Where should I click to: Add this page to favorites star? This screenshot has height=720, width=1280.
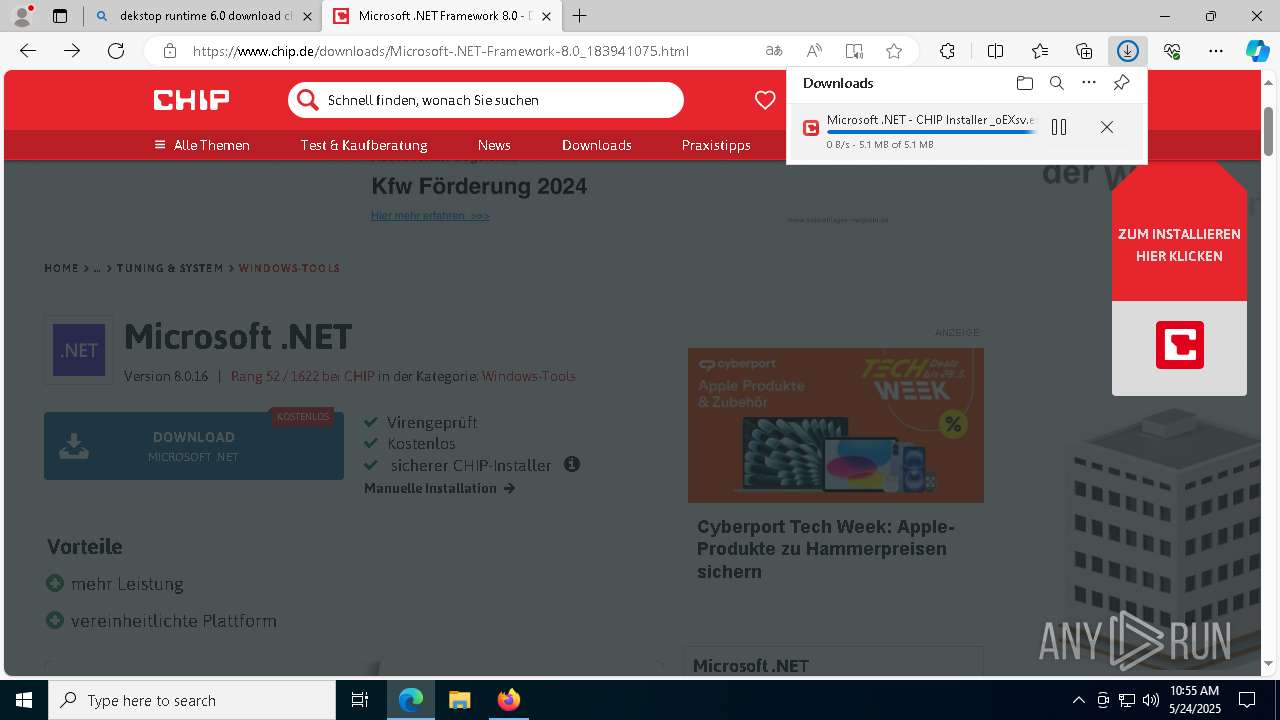[894, 51]
